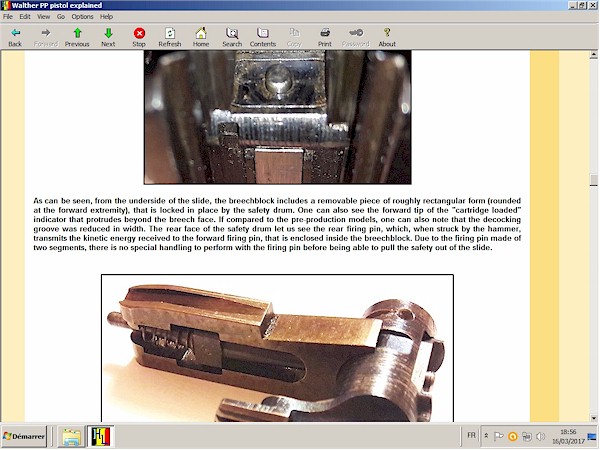Open the About information

tap(387, 37)
